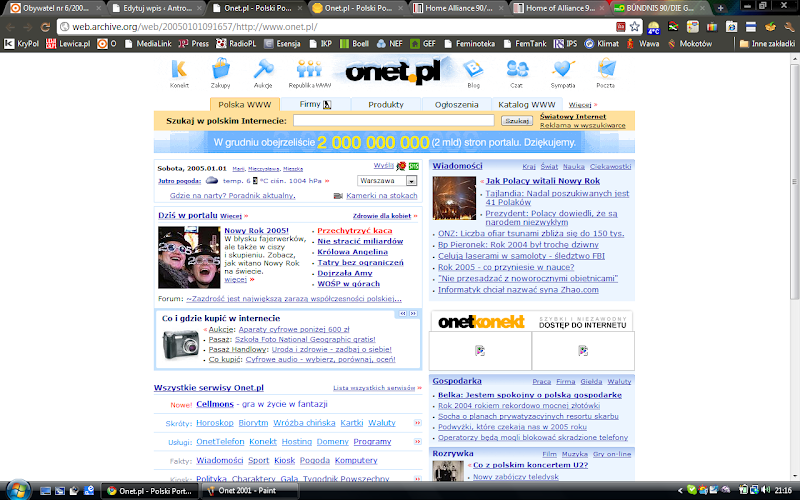Switch to Onet 2001 - Paint in taskbar
Image resolution: width=800 pixels, height=500 pixels.
click(x=249, y=491)
